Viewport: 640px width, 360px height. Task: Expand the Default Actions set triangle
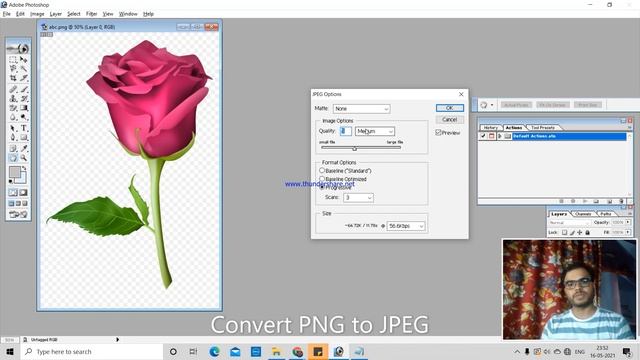click(500, 136)
